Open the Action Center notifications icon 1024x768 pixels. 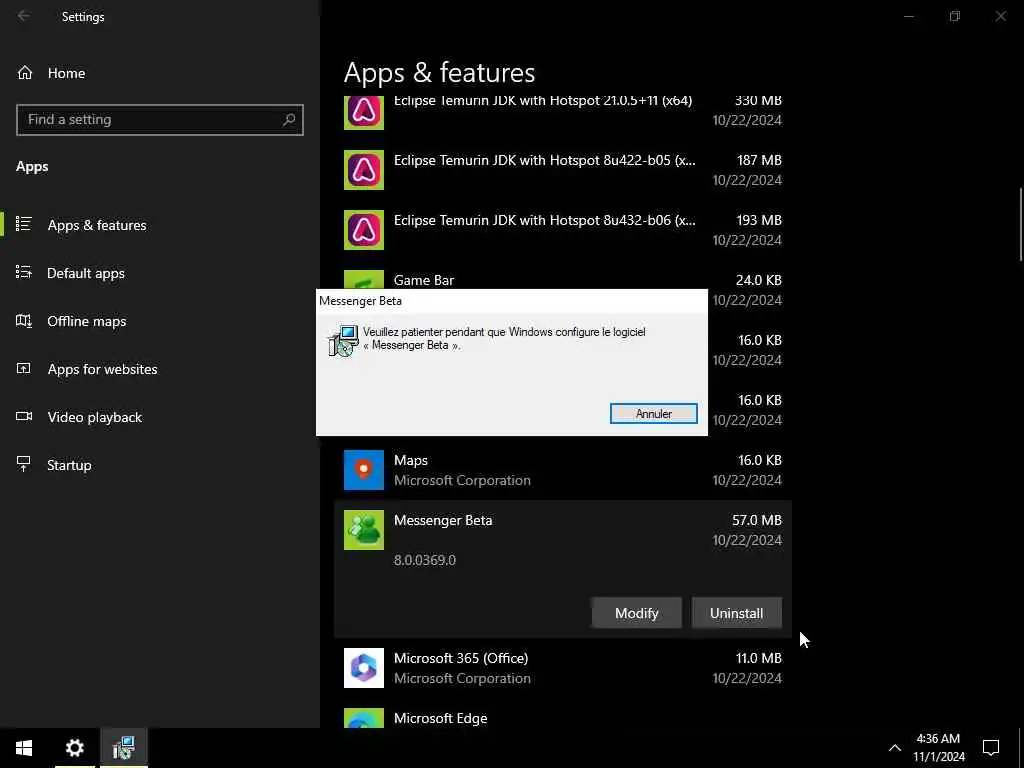click(991, 748)
